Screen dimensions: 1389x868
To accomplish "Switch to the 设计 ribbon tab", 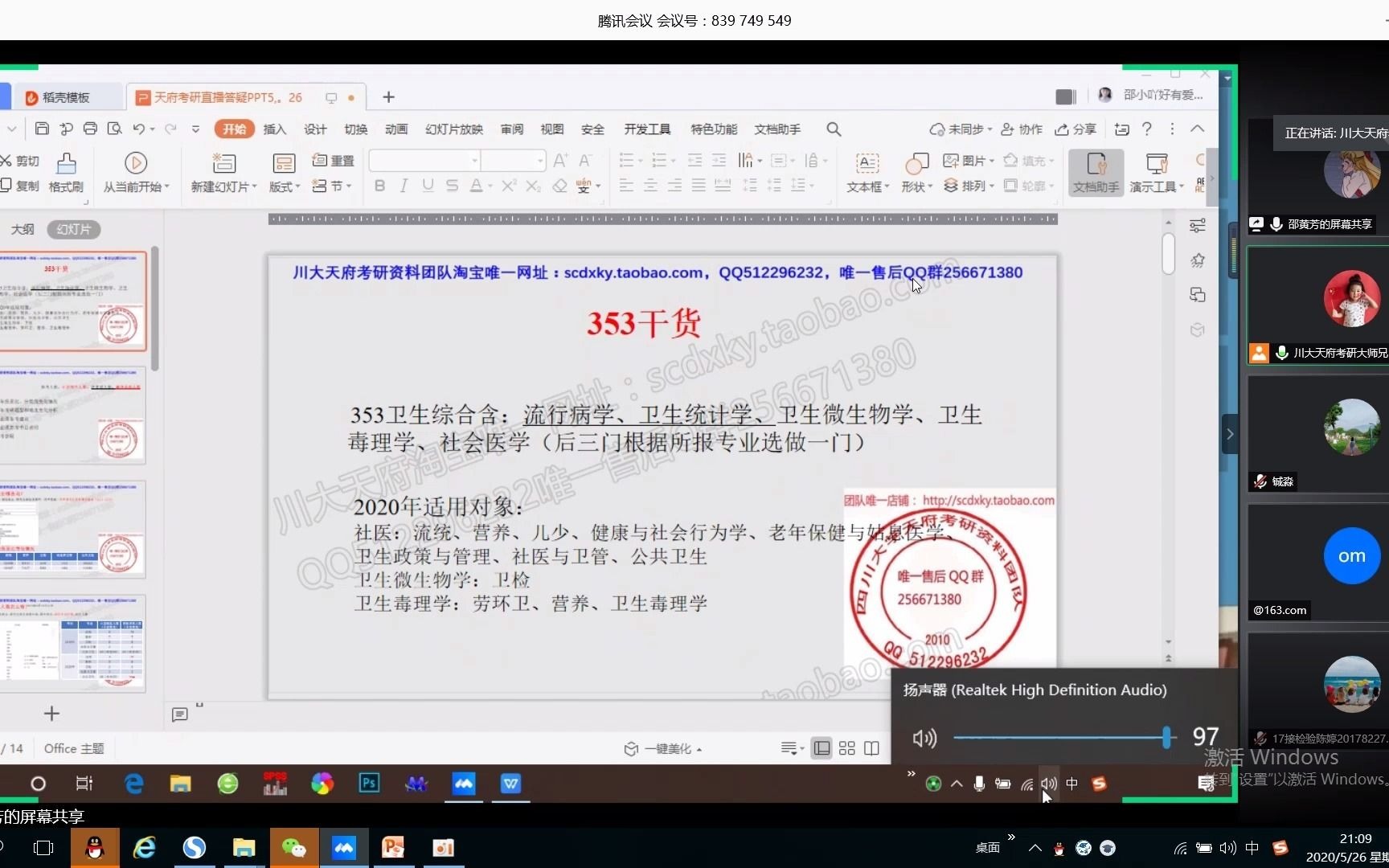I will click(314, 129).
